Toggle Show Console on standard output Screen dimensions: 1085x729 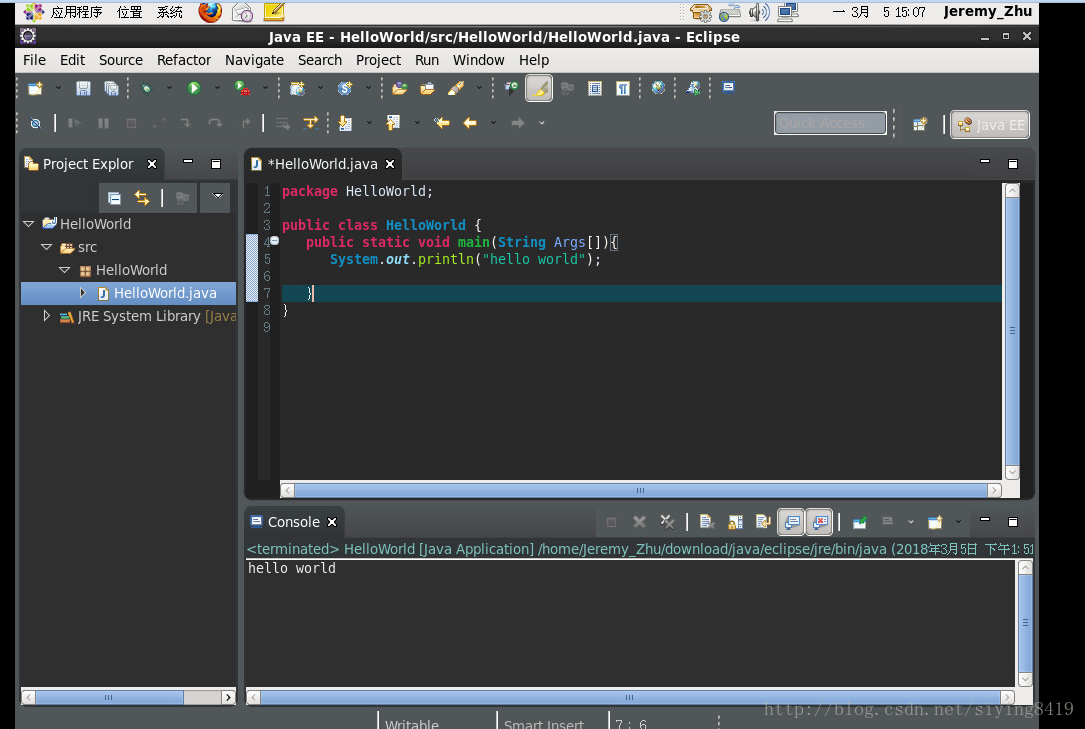pyautogui.click(x=792, y=522)
